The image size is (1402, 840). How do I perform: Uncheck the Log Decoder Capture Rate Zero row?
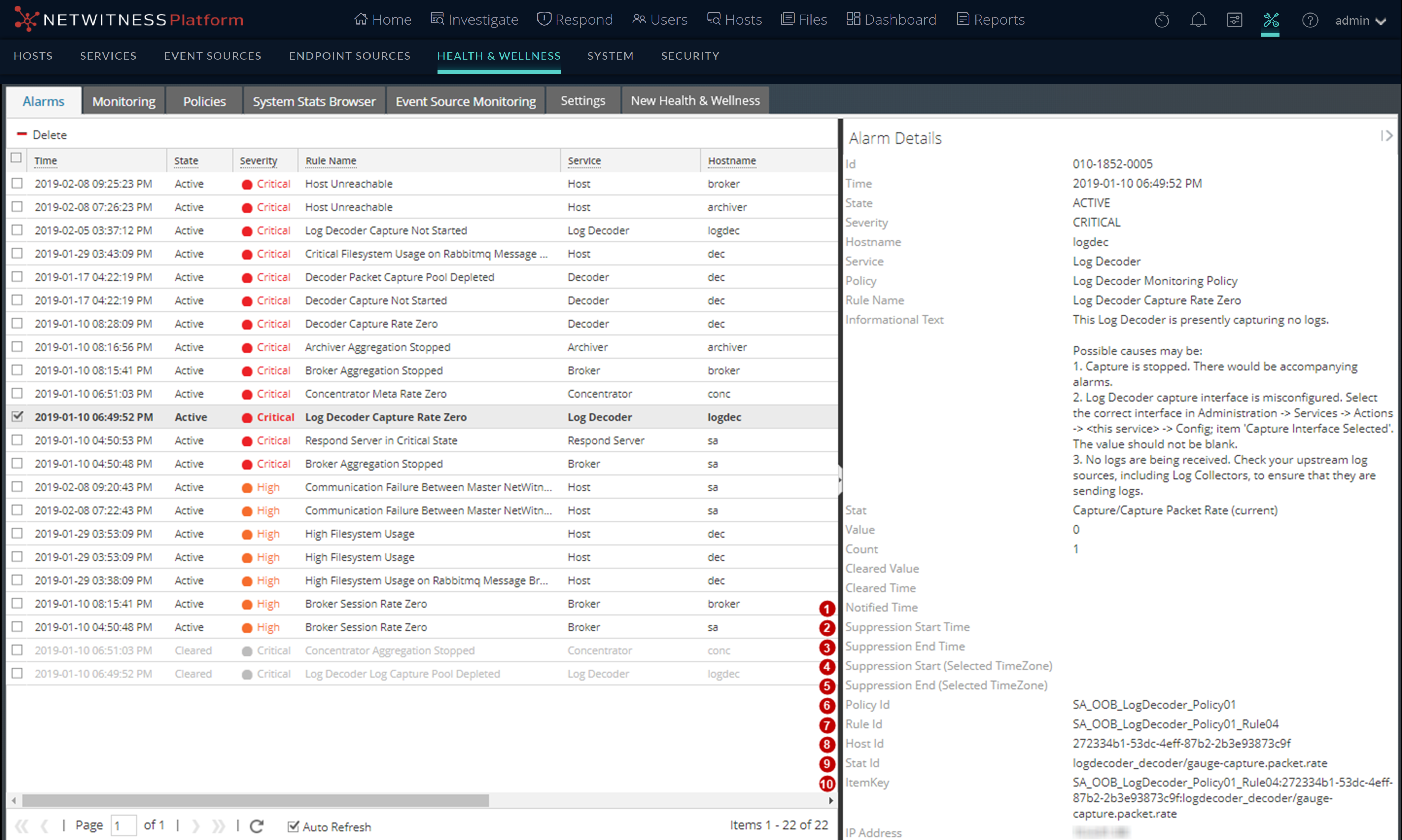(18, 417)
